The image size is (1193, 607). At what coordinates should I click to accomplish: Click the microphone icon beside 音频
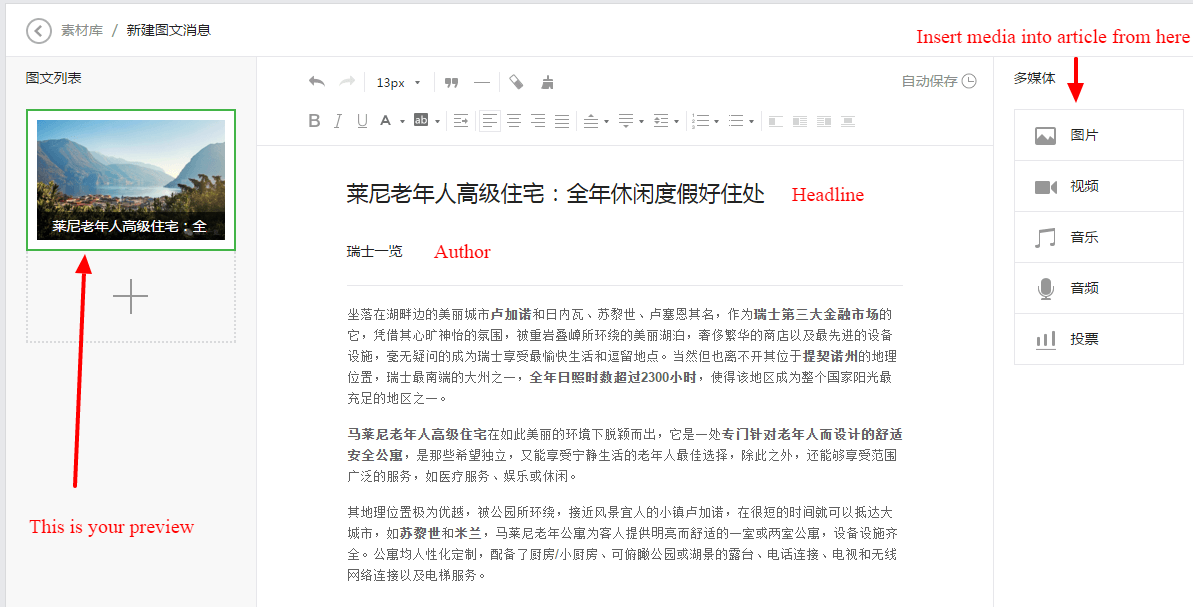1046,289
